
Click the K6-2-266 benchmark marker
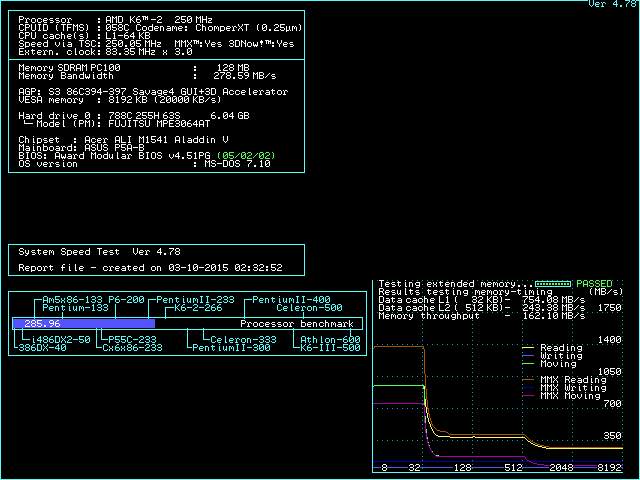[197, 308]
